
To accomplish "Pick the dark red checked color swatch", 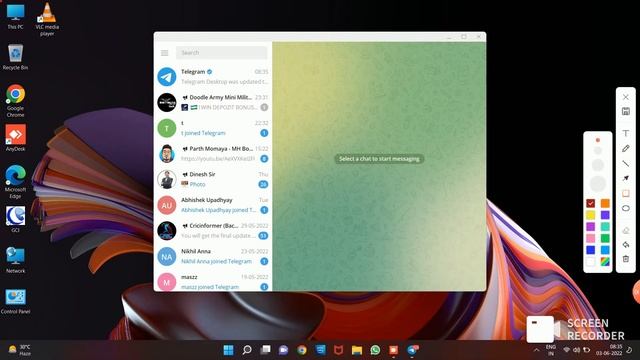I will 591,203.
